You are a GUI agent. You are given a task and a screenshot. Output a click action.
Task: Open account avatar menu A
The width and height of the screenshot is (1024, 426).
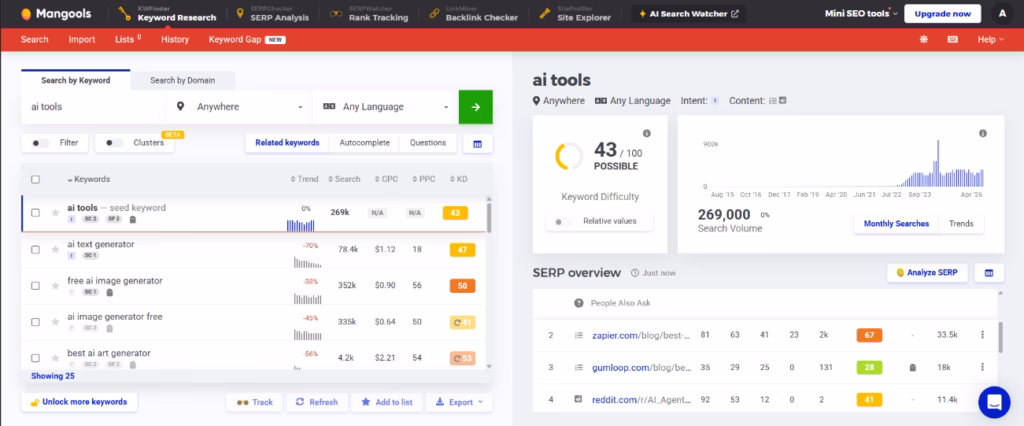point(1002,13)
